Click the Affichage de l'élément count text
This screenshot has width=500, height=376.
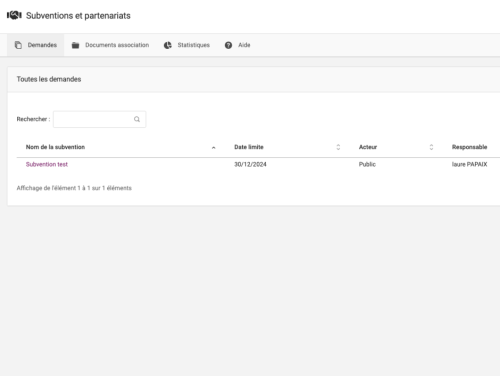coord(74,188)
